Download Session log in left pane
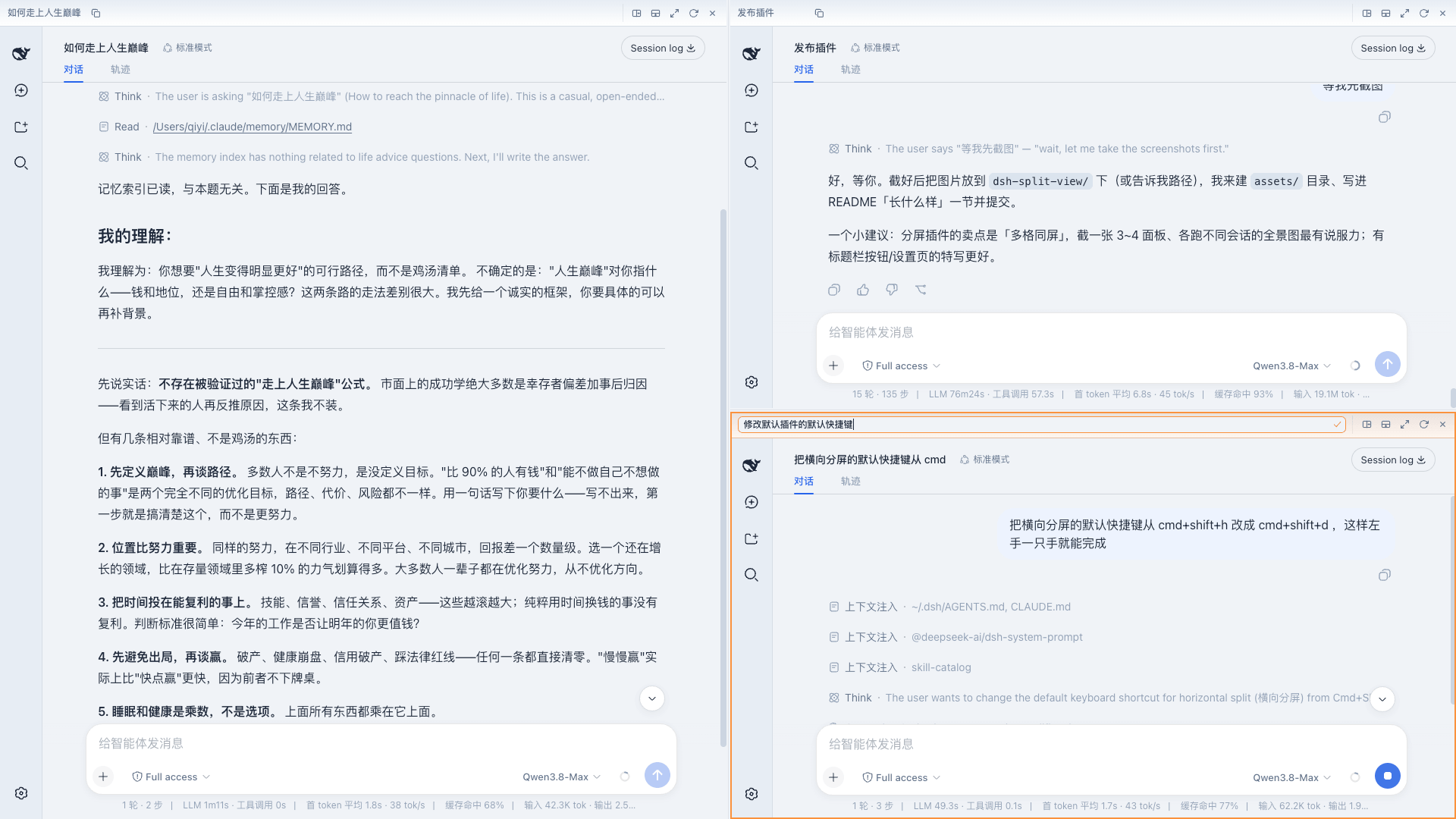 663,48
